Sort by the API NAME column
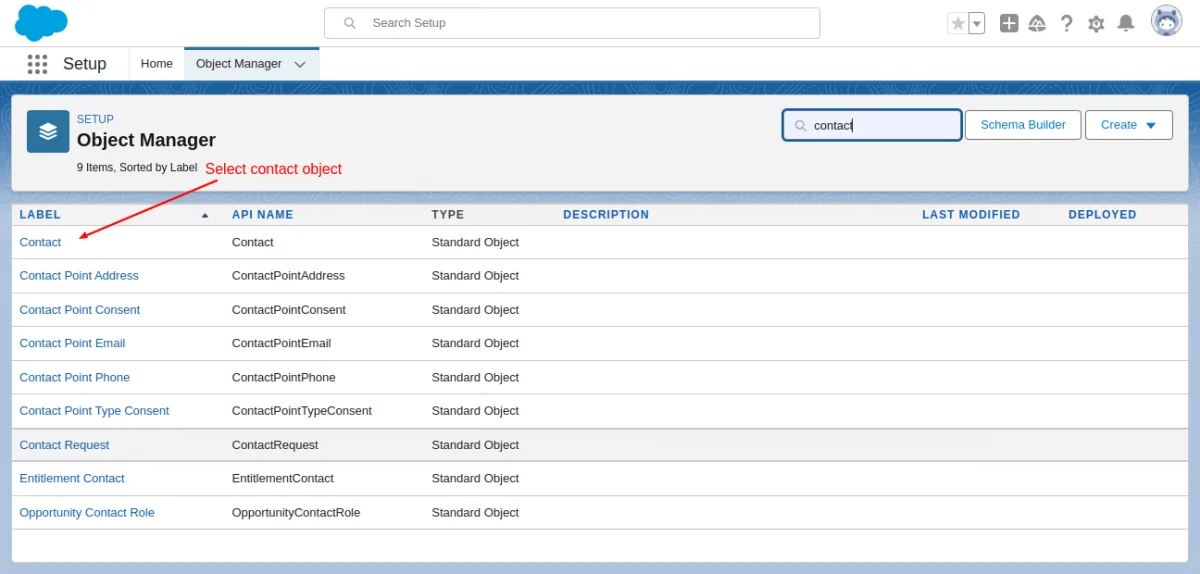Screen dimensions: 1200x574 coord(263,214)
